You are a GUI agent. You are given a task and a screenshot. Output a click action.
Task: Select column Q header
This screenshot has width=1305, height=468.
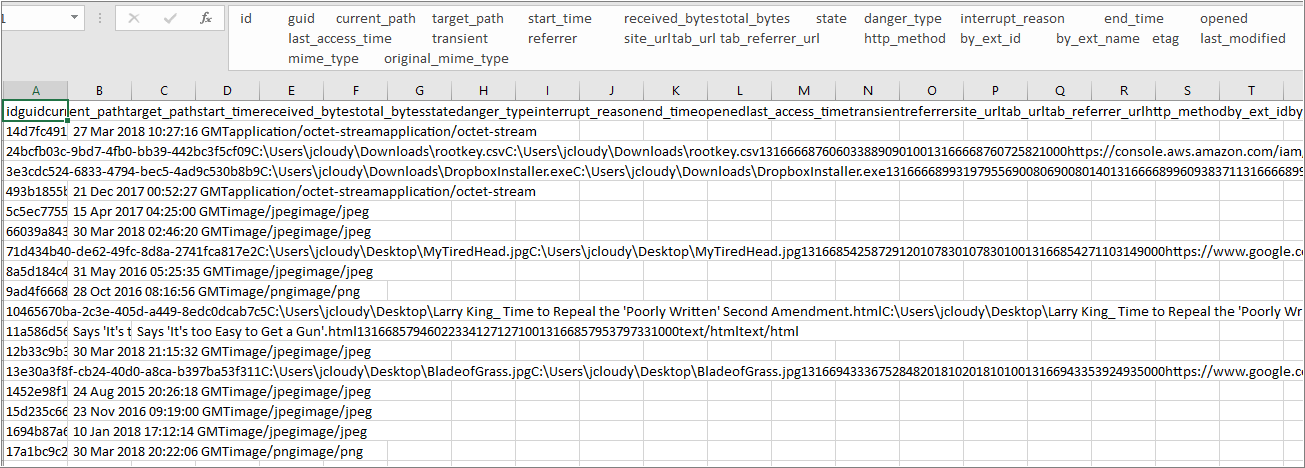pos(1059,90)
